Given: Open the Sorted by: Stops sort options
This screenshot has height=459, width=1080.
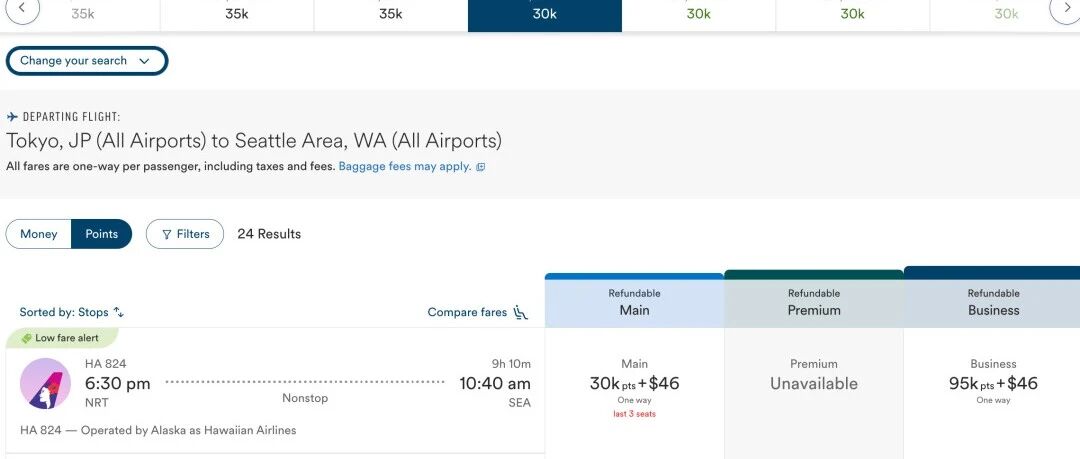Looking at the screenshot, I should pyautogui.click(x=72, y=312).
